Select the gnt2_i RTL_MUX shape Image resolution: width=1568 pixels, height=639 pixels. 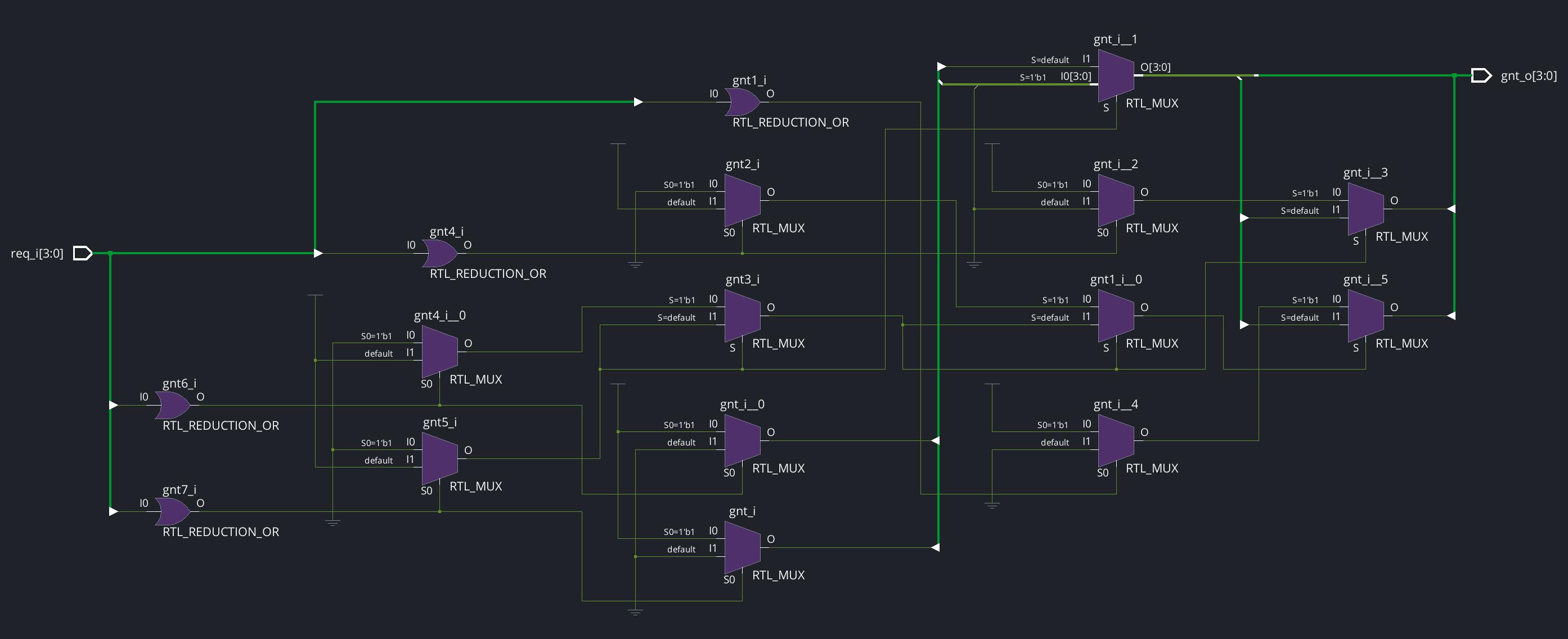[x=742, y=200]
